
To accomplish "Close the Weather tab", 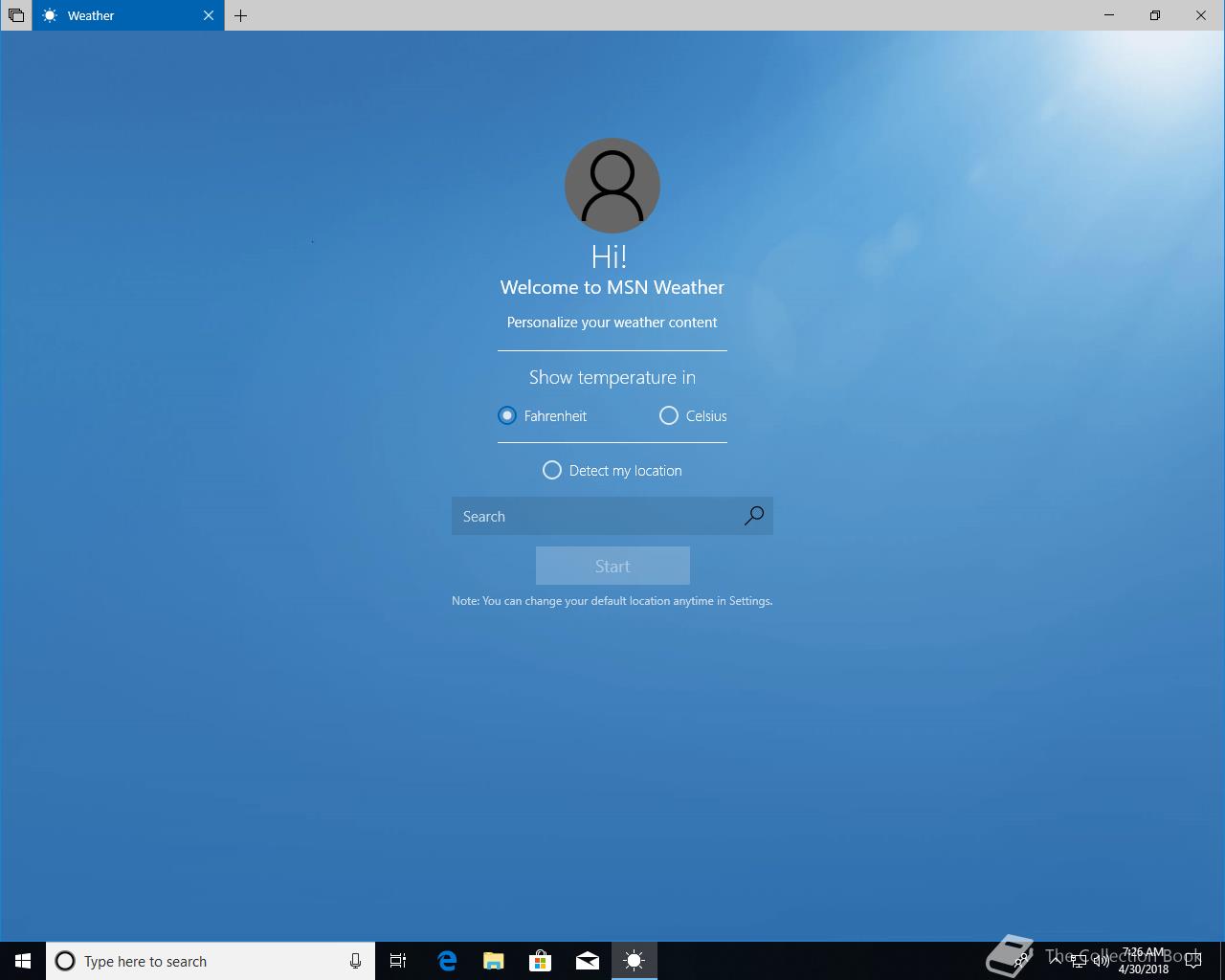I will 209,15.
